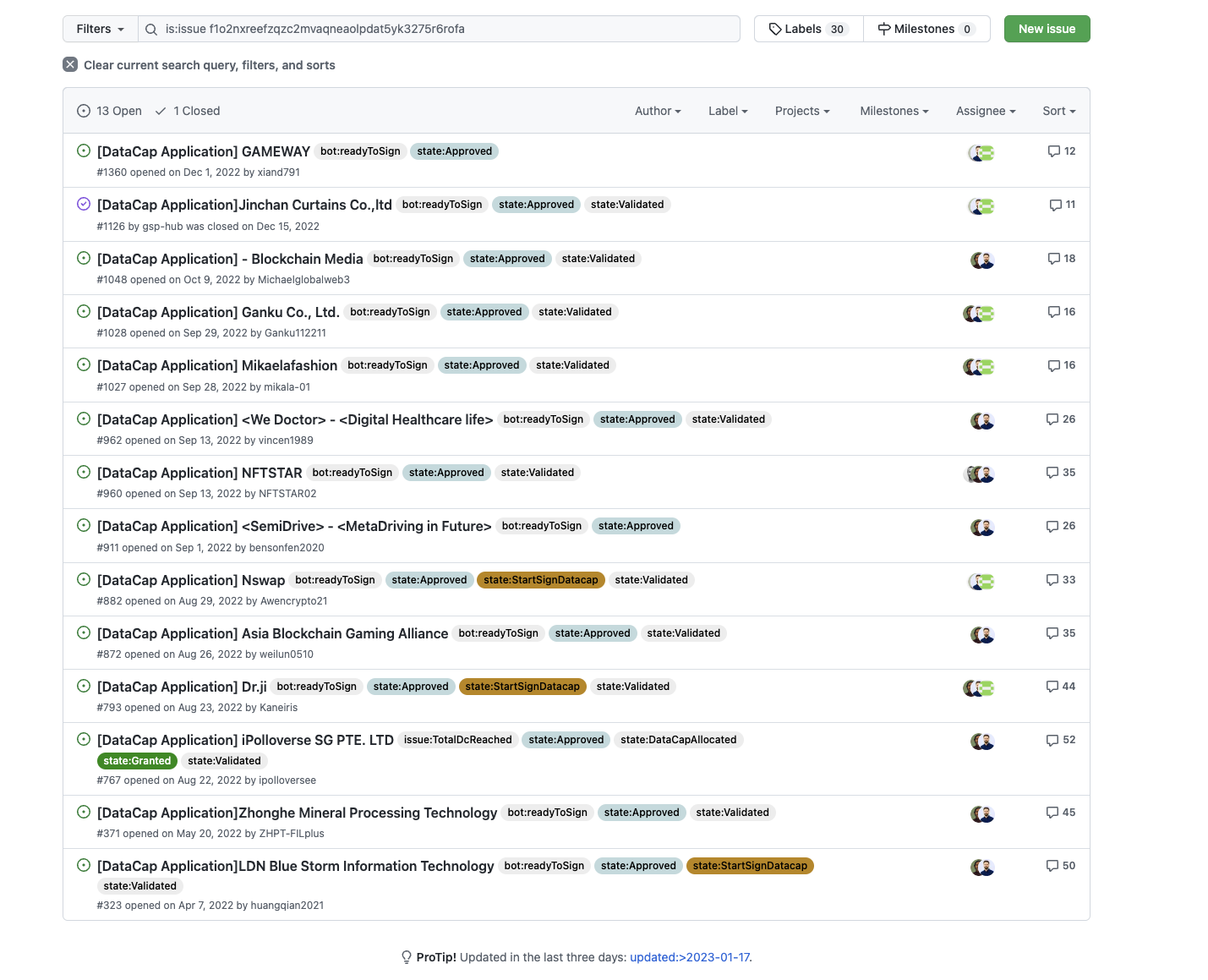The height and width of the screenshot is (980, 1208).
Task: Open the Filters dropdown
Action: tap(98, 28)
